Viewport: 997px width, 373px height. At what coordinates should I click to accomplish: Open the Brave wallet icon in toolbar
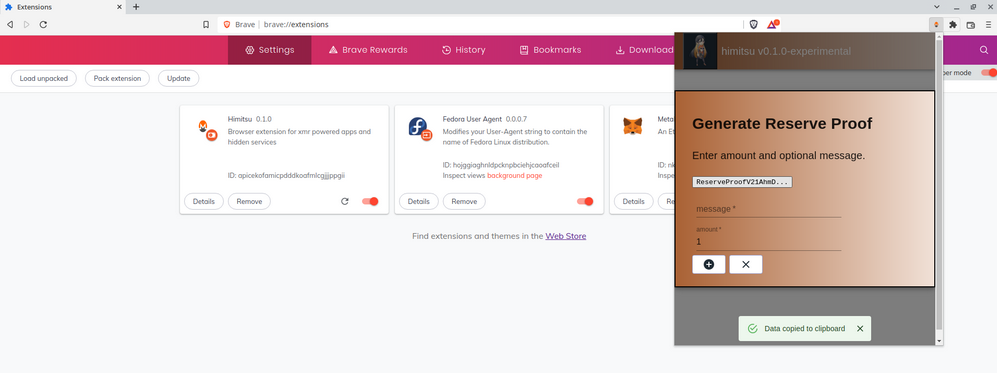(x=970, y=25)
